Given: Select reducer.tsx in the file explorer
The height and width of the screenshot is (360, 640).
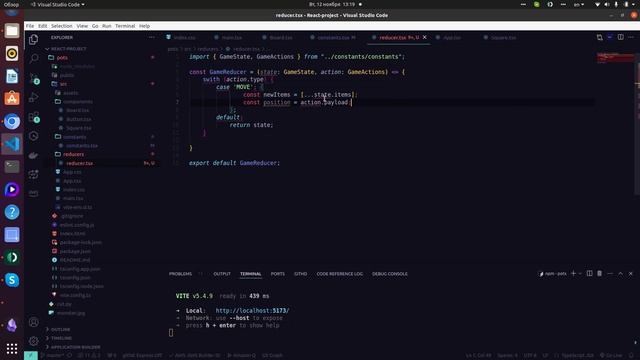Looking at the screenshot, I should point(80,163).
